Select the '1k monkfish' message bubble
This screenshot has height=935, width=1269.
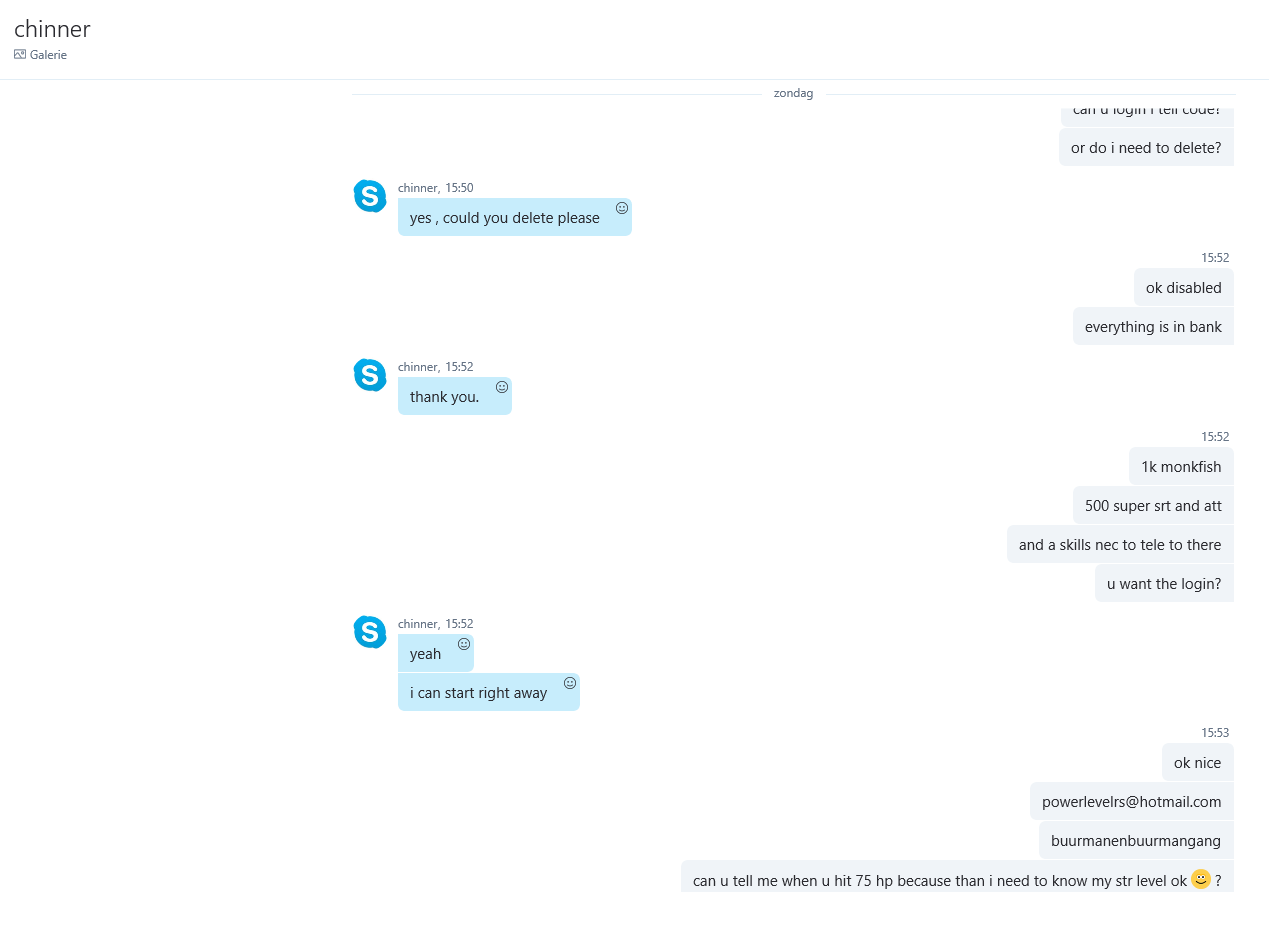1181,466
